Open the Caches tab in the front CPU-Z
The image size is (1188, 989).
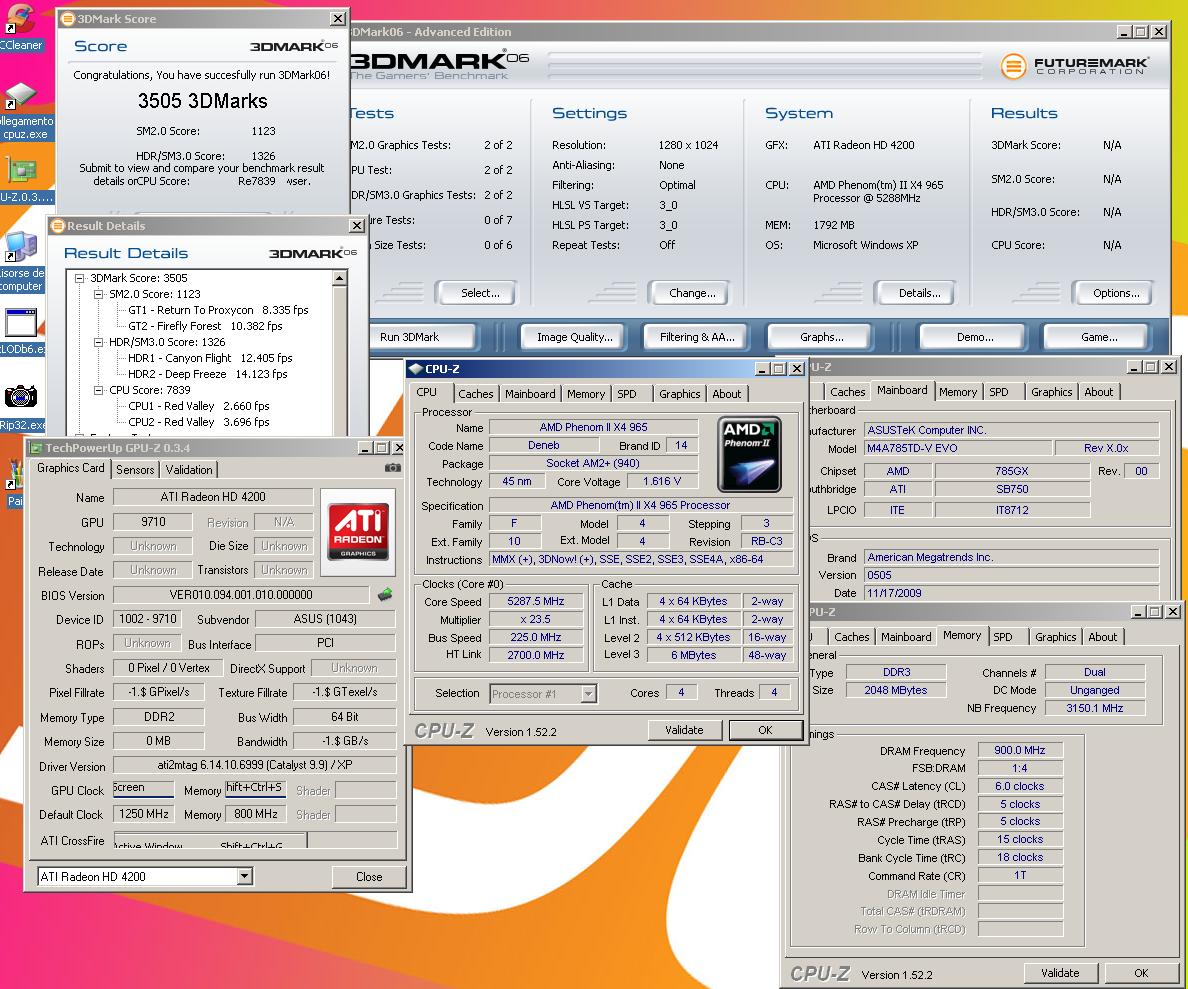click(476, 394)
